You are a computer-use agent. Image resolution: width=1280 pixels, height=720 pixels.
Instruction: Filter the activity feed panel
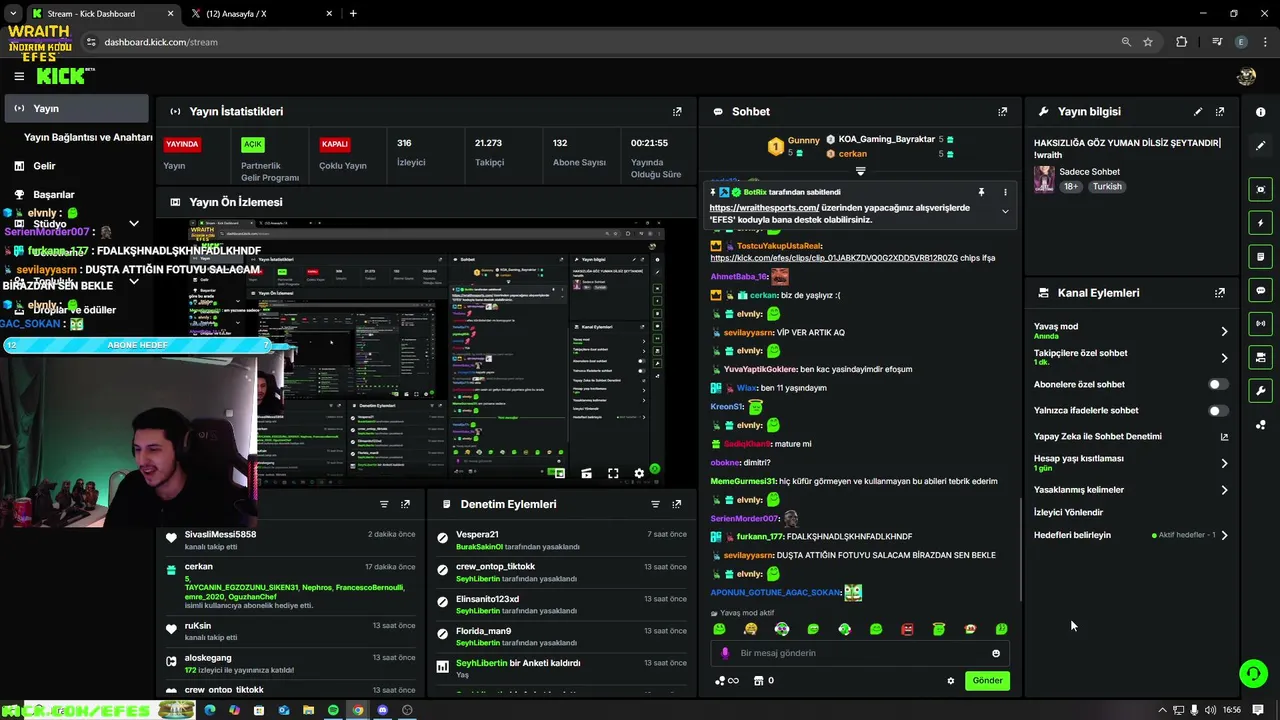click(384, 504)
